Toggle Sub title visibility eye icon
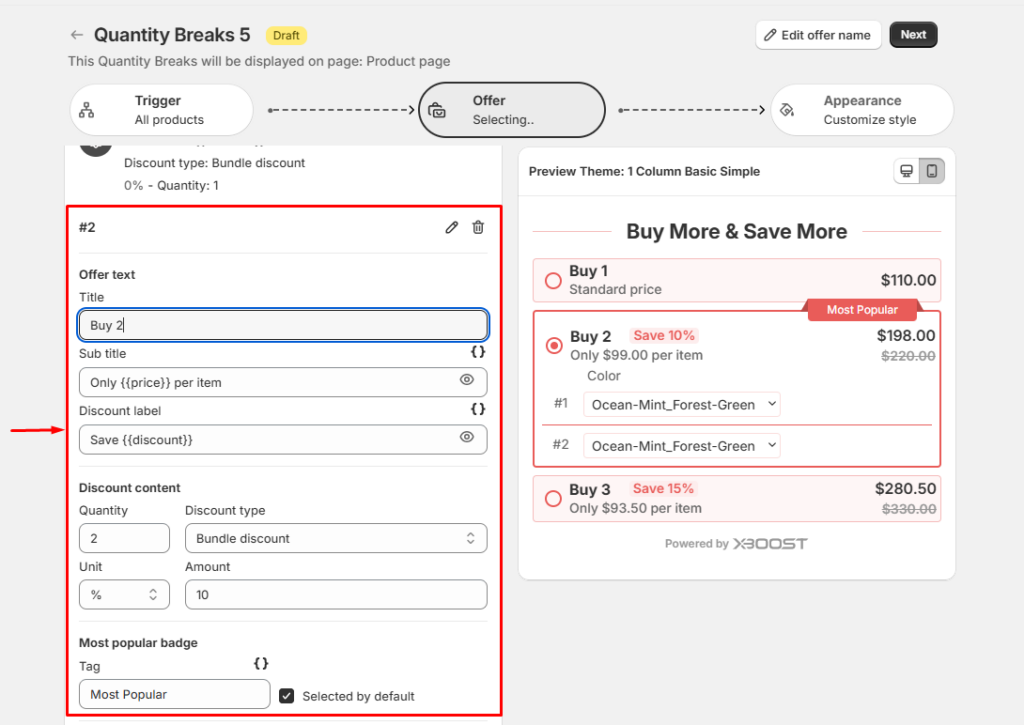The height and width of the screenshot is (725, 1024). pos(466,380)
